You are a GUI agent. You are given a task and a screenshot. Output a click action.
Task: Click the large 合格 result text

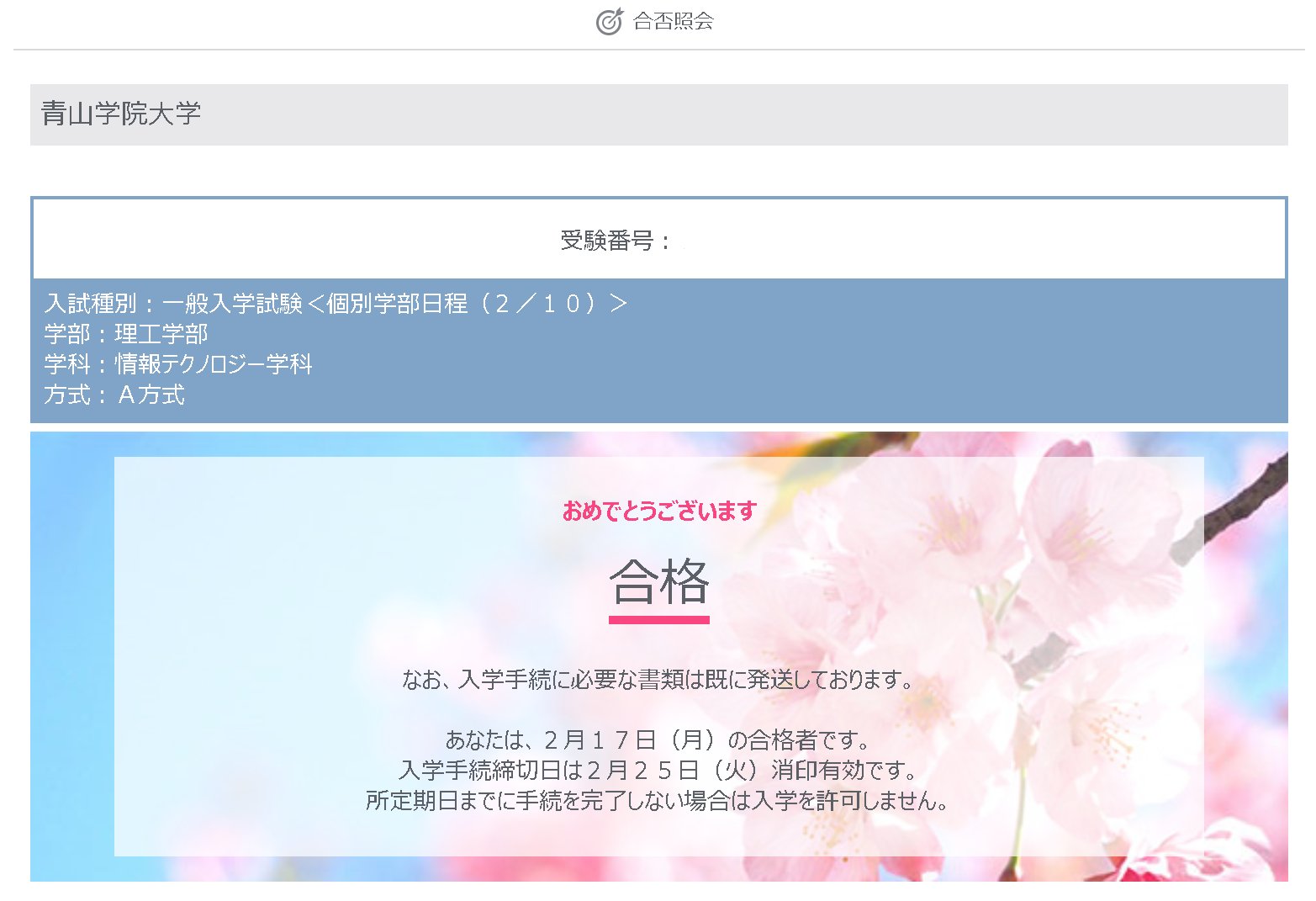coord(659,581)
